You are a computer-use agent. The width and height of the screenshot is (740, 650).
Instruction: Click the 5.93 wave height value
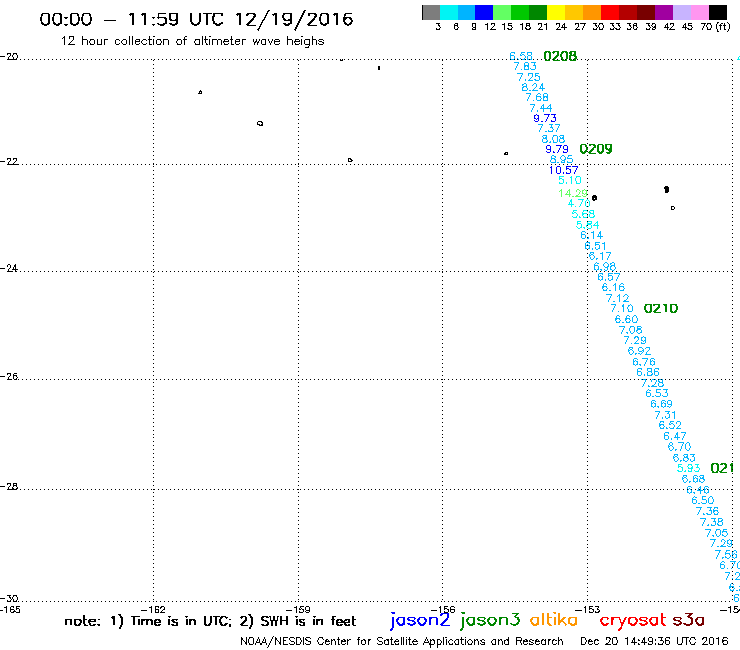(x=689, y=468)
